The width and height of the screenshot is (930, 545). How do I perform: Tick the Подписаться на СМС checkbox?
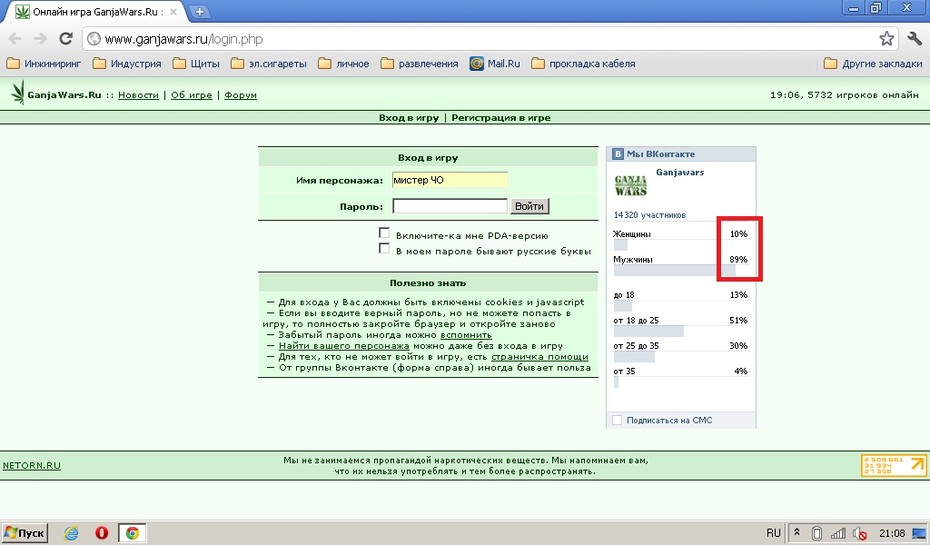(617, 420)
